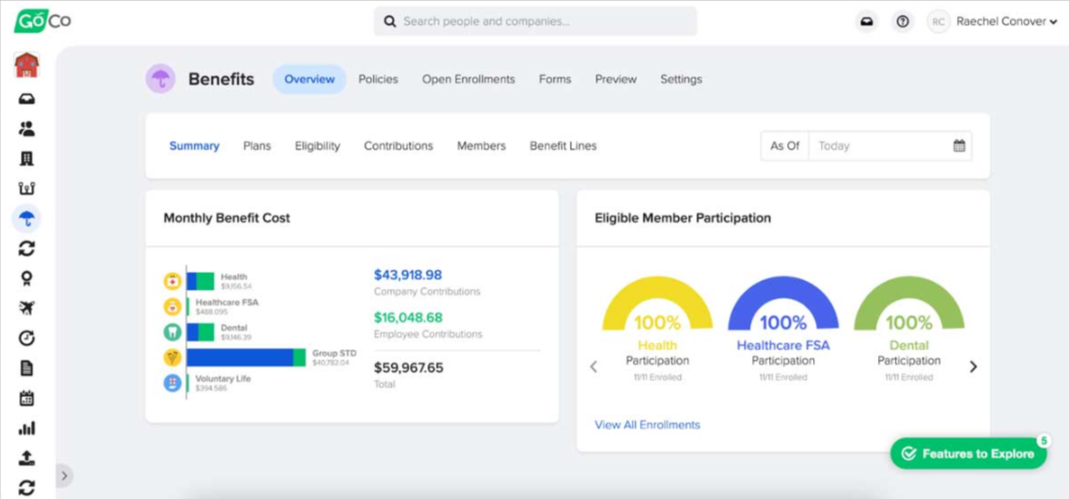Image resolution: width=1069 pixels, height=499 pixels.
Task: Open the red barn company icon
Action: pyautogui.click(x=27, y=65)
